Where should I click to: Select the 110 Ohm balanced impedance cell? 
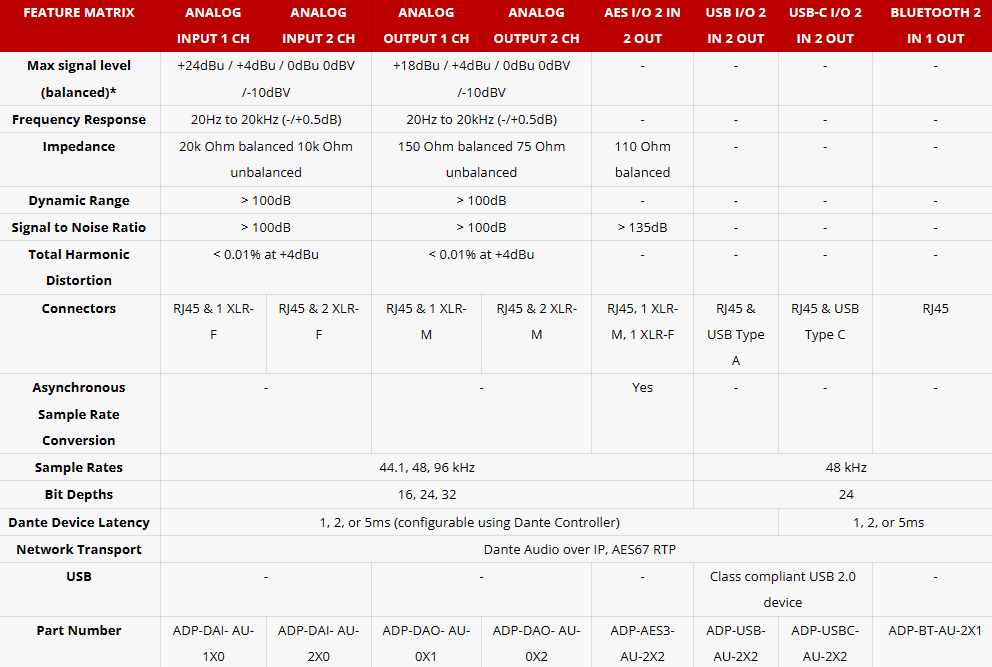pyautogui.click(x=642, y=160)
